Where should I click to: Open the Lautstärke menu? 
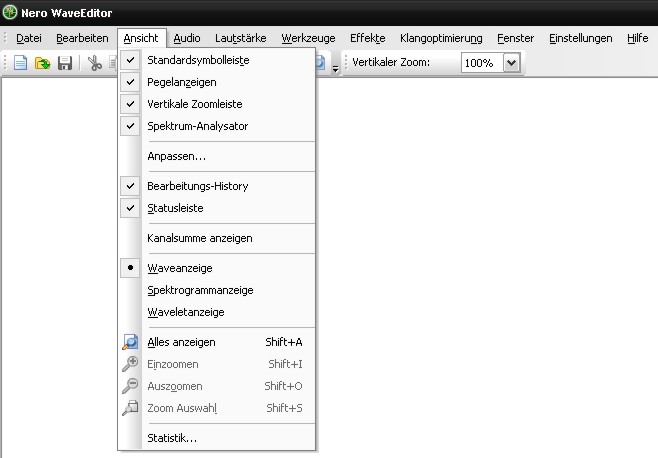click(241, 38)
